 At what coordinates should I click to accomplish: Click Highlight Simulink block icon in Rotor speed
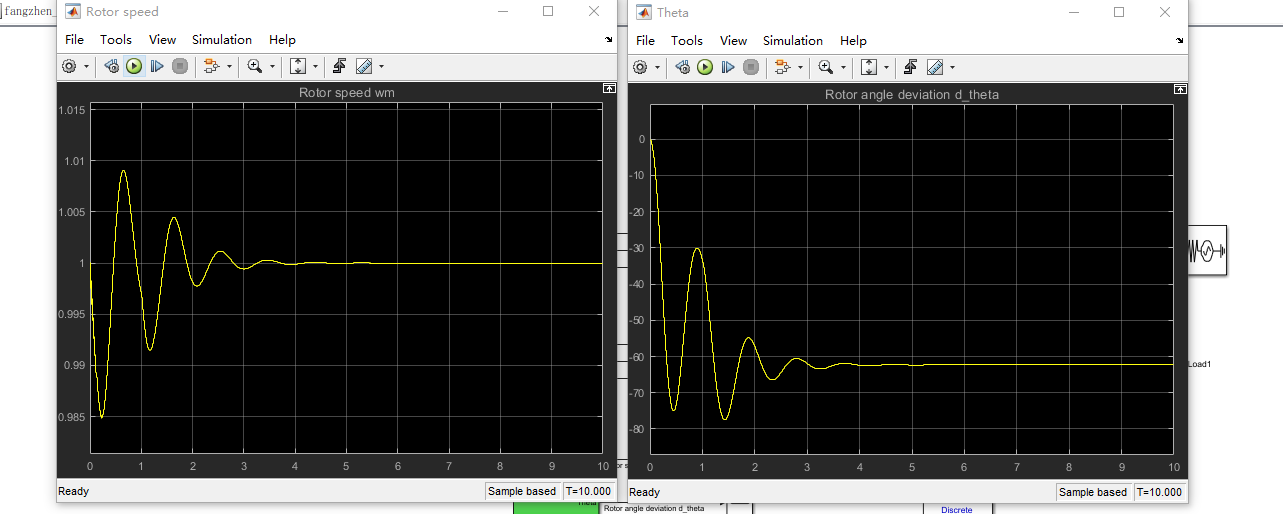point(211,66)
